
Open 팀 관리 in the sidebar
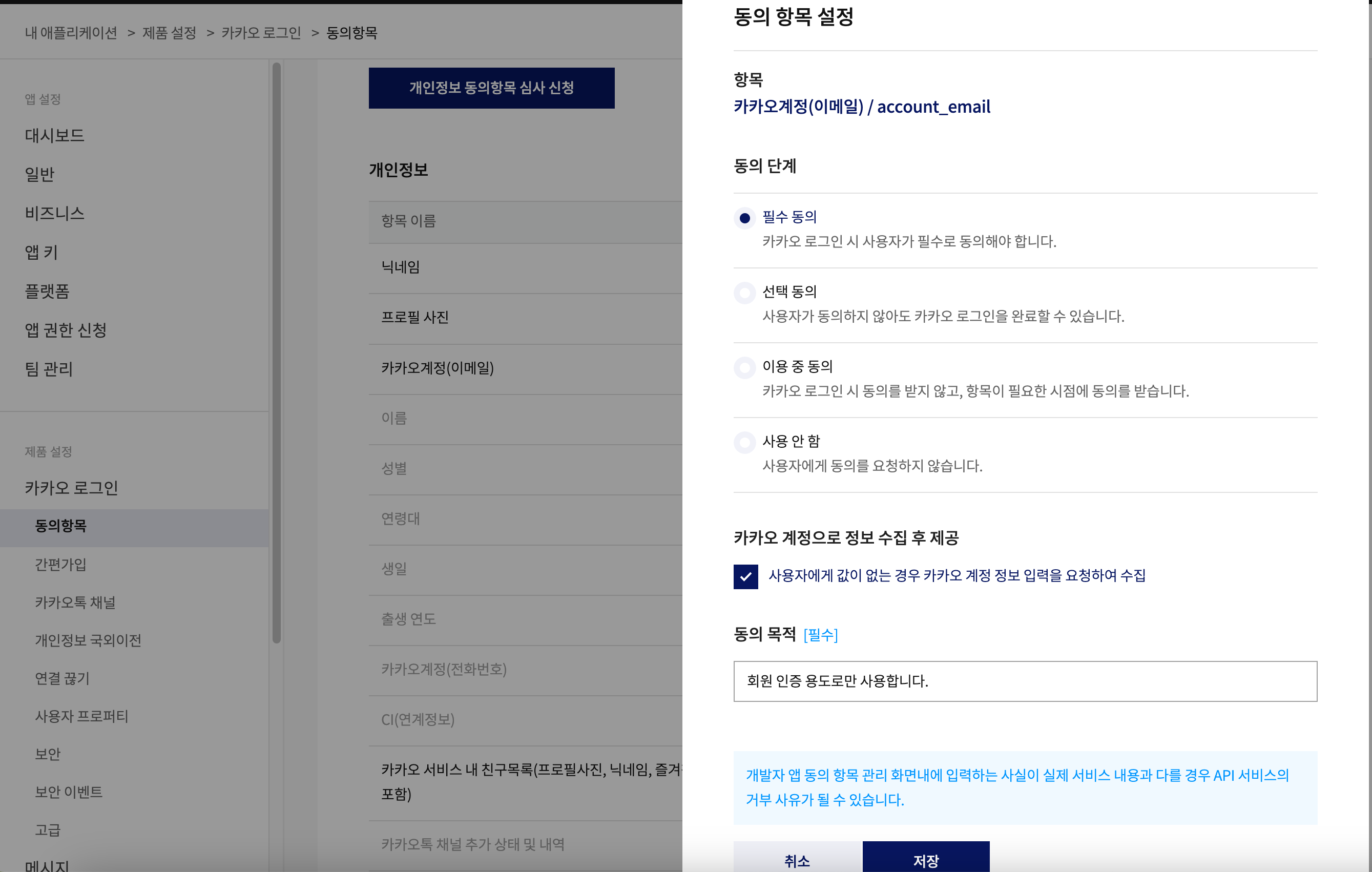click(49, 369)
